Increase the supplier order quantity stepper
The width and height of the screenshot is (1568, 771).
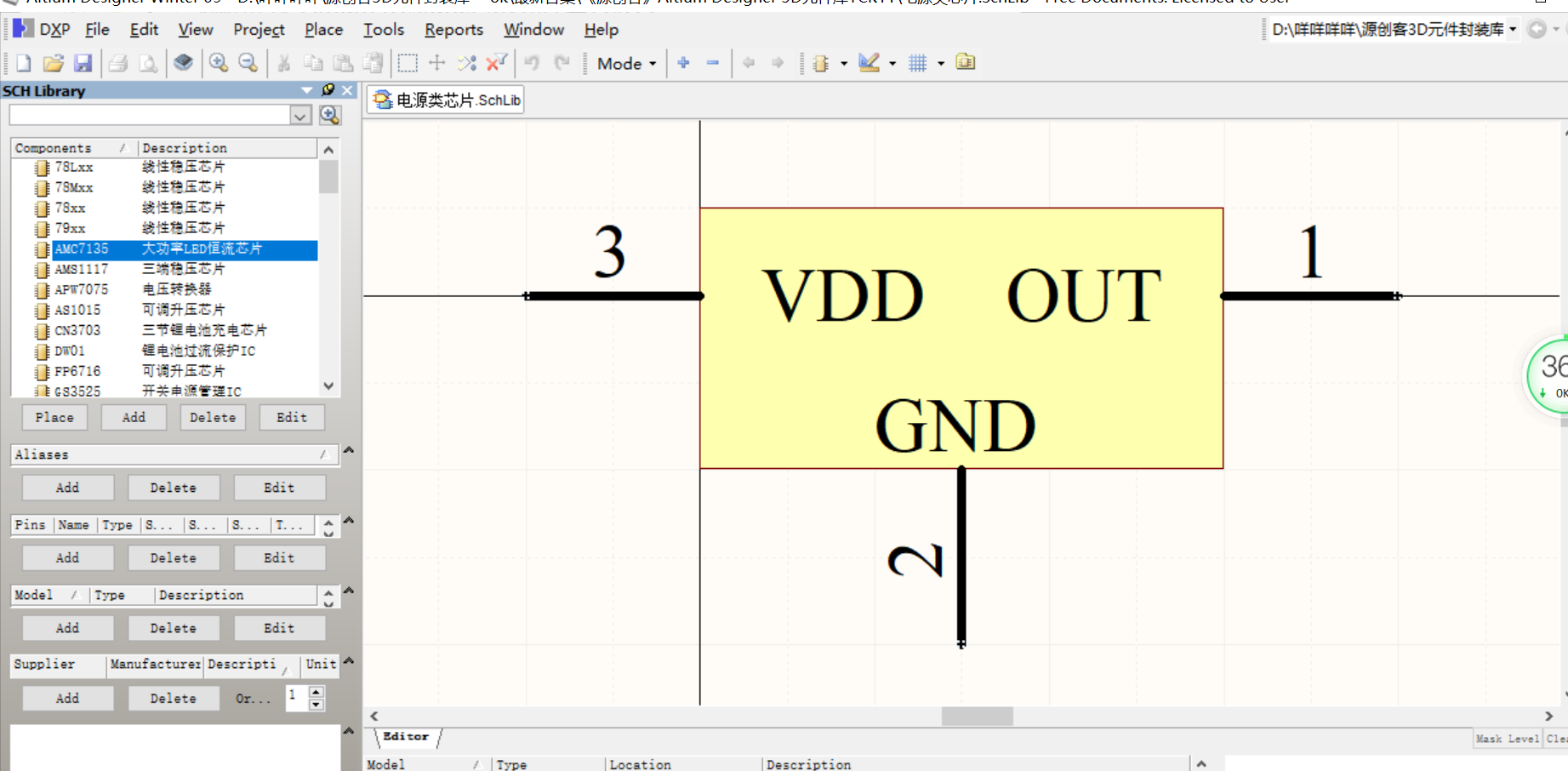click(x=316, y=693)
